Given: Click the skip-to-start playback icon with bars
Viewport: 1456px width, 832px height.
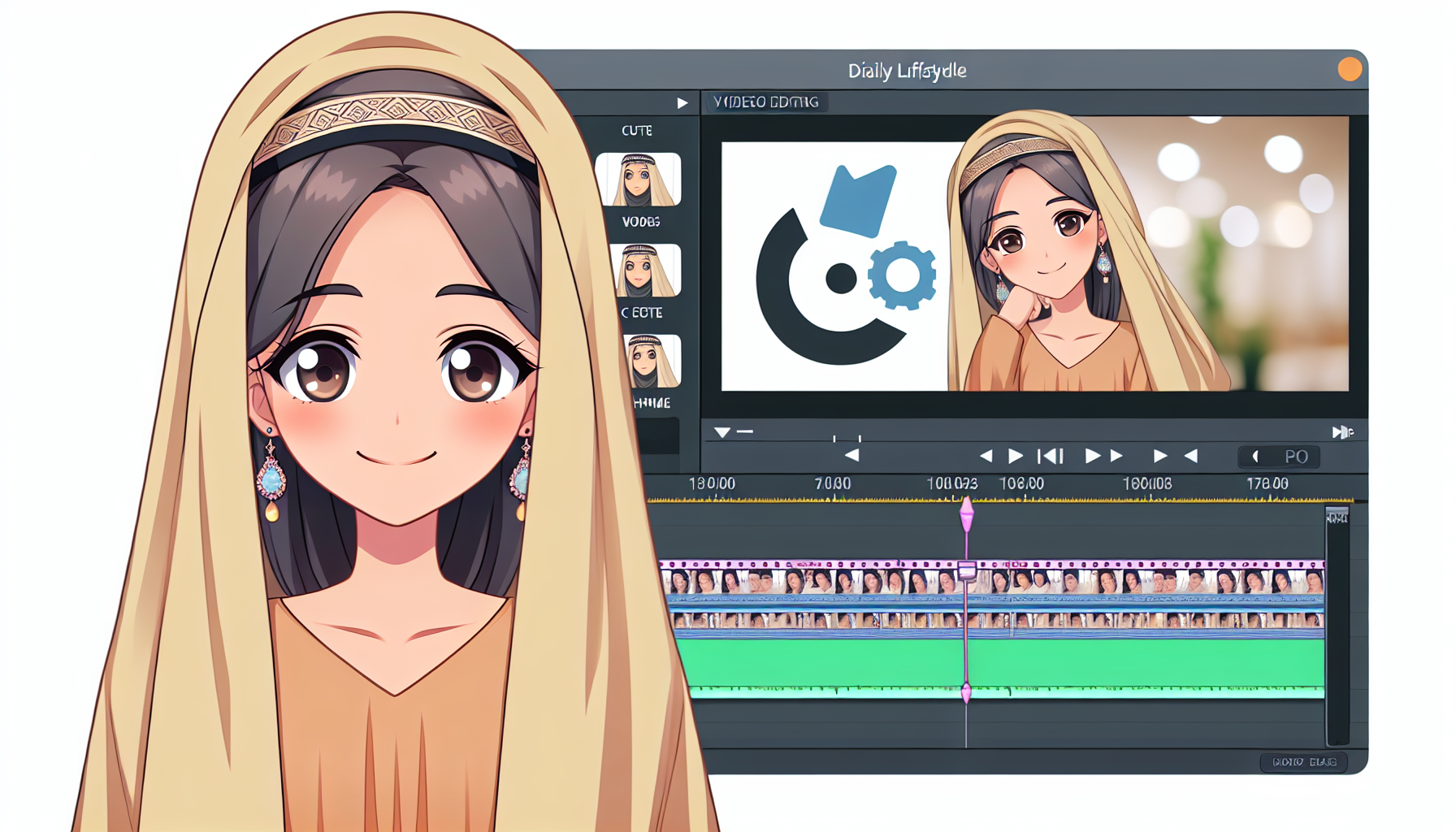Looking at the screenshot, I should pyautogui.click(x=1051, y=457).
